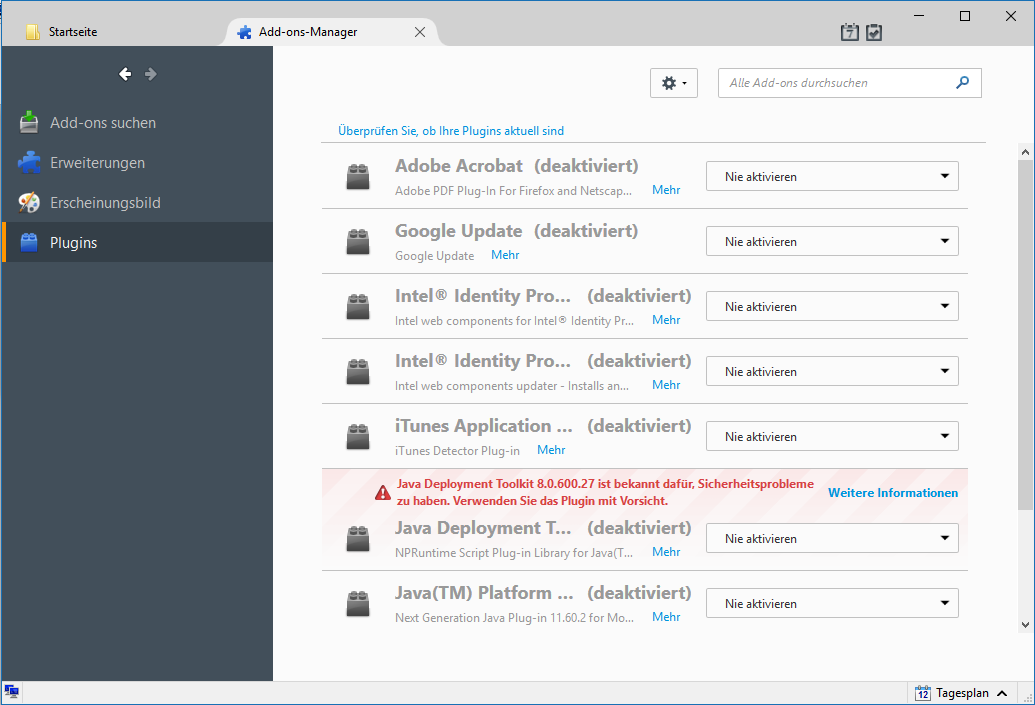This screenshot has width=1035, height=705.
Task: Select Erweiterungen in the sidebar
Action: [x=97, y=163]
